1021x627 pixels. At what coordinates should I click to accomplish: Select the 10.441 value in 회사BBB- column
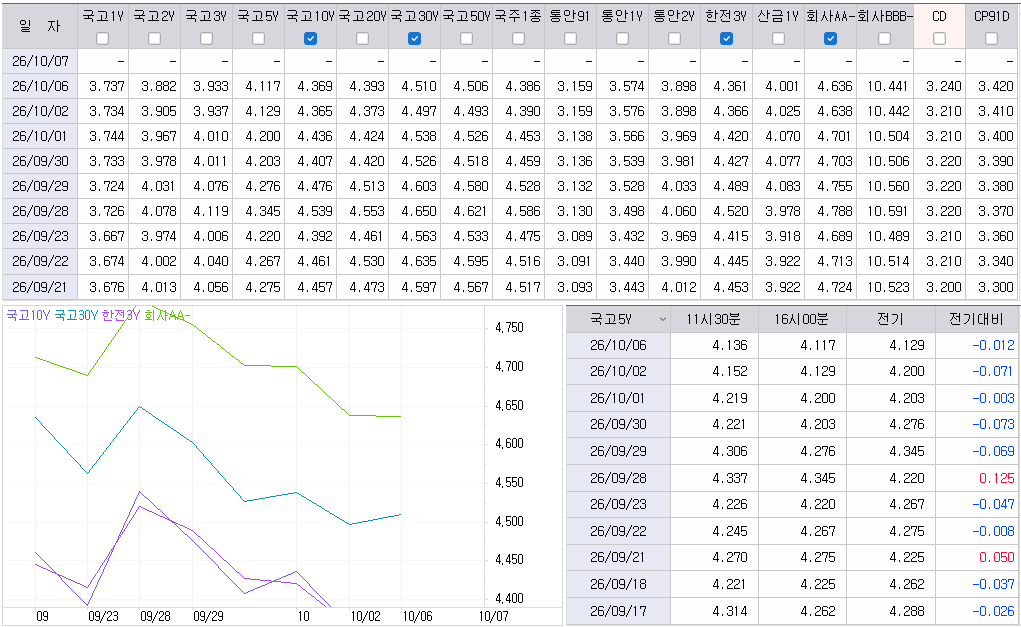click(887, 86)
